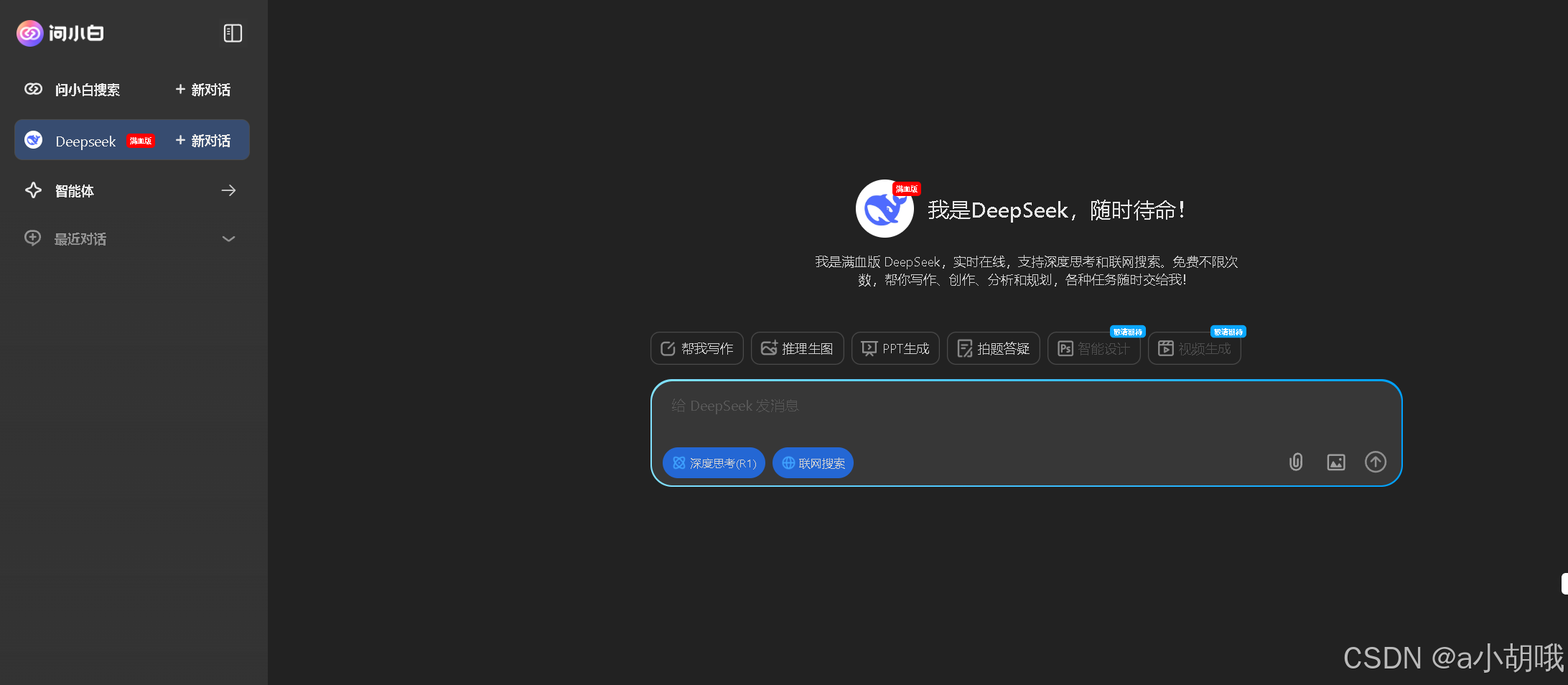Click the arrow beside 智能体
The image size is (1568, 685).
[x=228, y=190]
